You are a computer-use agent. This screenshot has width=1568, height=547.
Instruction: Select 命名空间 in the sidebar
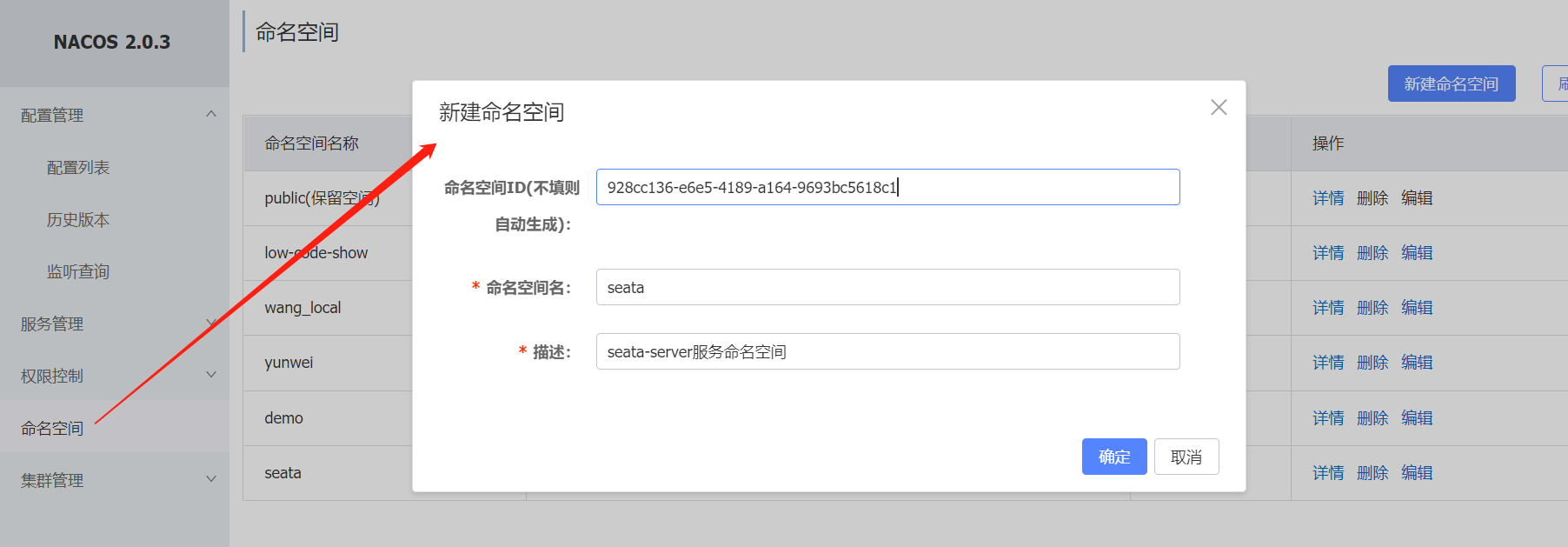point(52,428)
